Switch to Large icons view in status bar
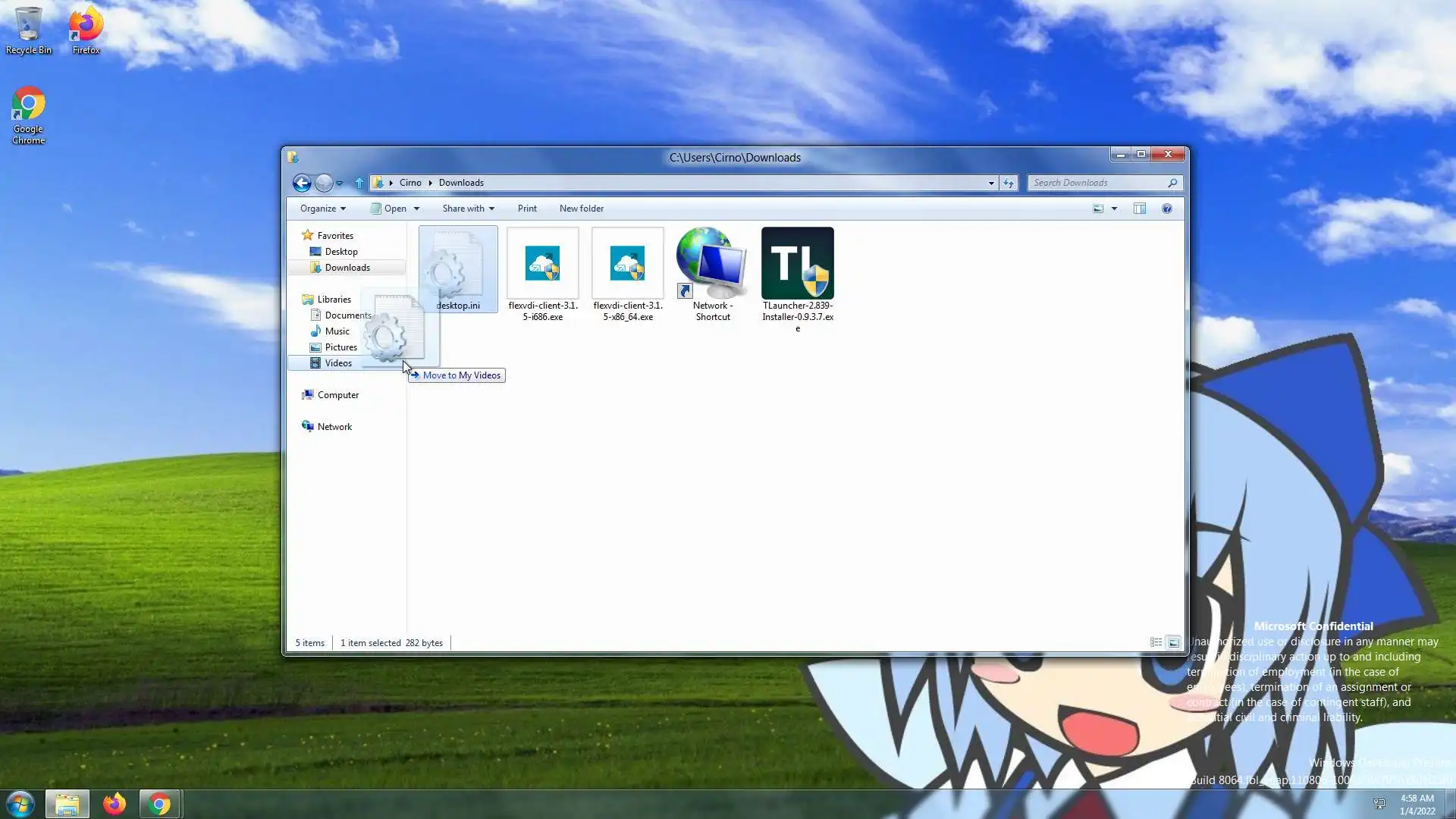The height and width of the screenshot is (819, 1456). pyautogui.click(x=1173, y=642)
